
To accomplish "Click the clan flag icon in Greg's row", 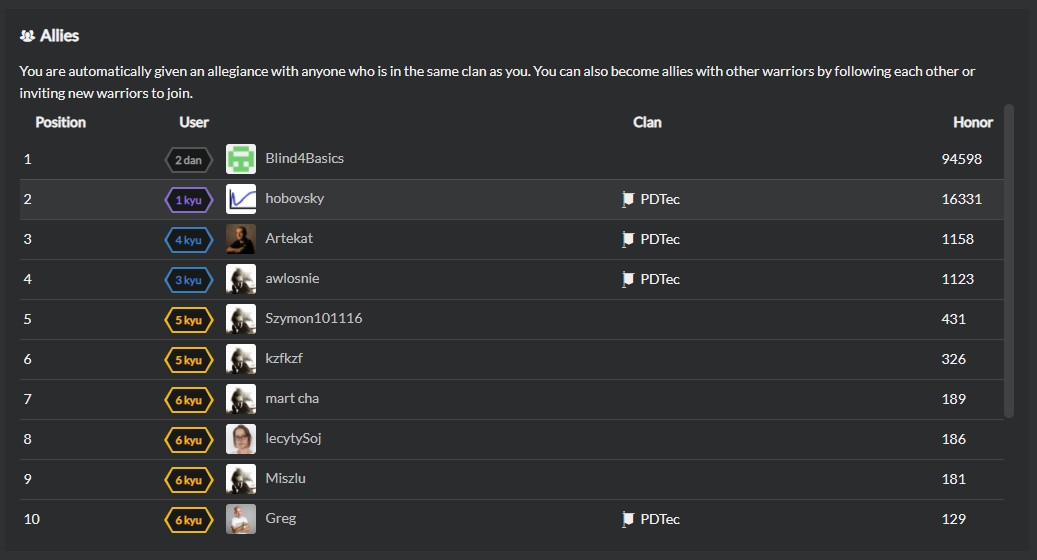I will coord(628,519).
